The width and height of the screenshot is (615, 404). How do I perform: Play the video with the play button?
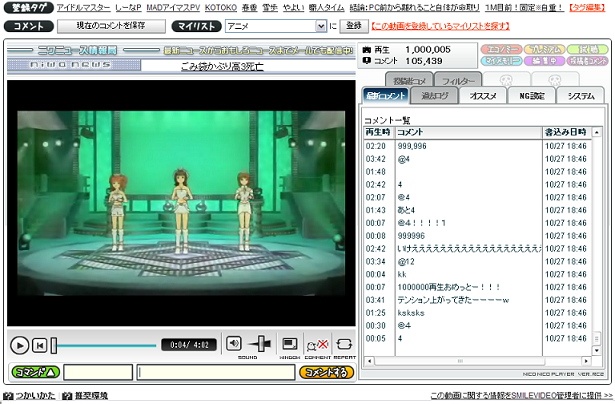pyautogui.click(x=19, y=345)
